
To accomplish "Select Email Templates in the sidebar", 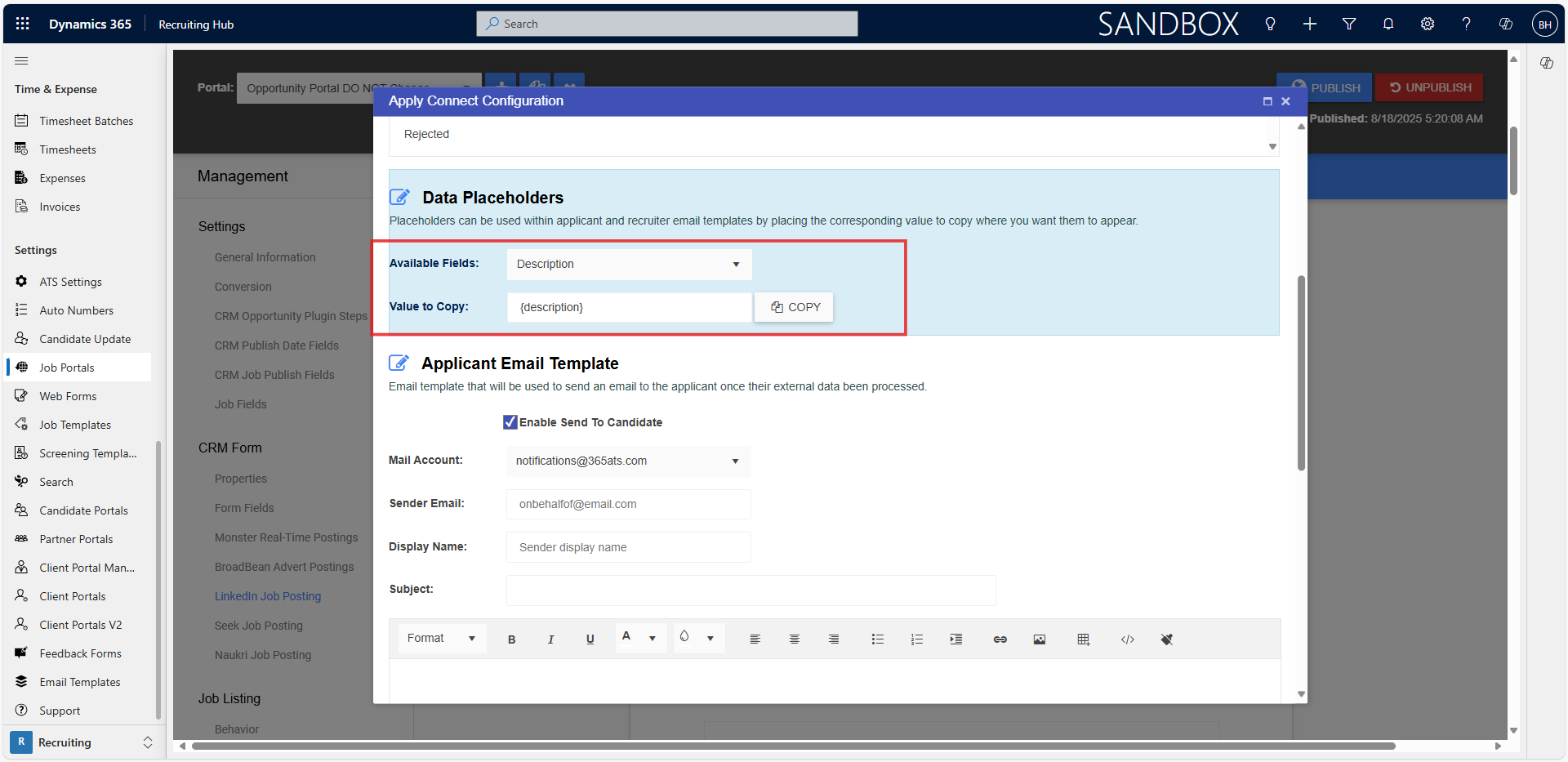I will pyautogui.click(x=81, y=681).
